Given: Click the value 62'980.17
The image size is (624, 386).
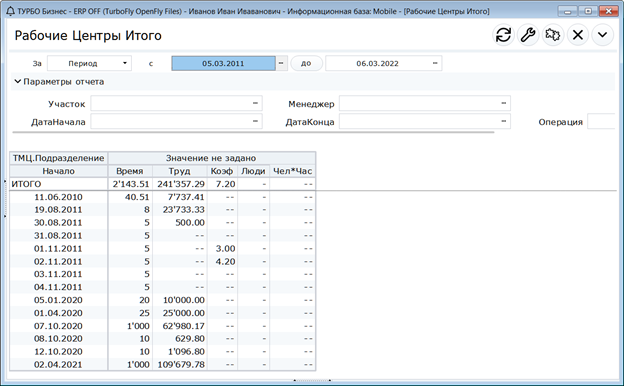Looking at the screenshot, I should coord(184,326).
